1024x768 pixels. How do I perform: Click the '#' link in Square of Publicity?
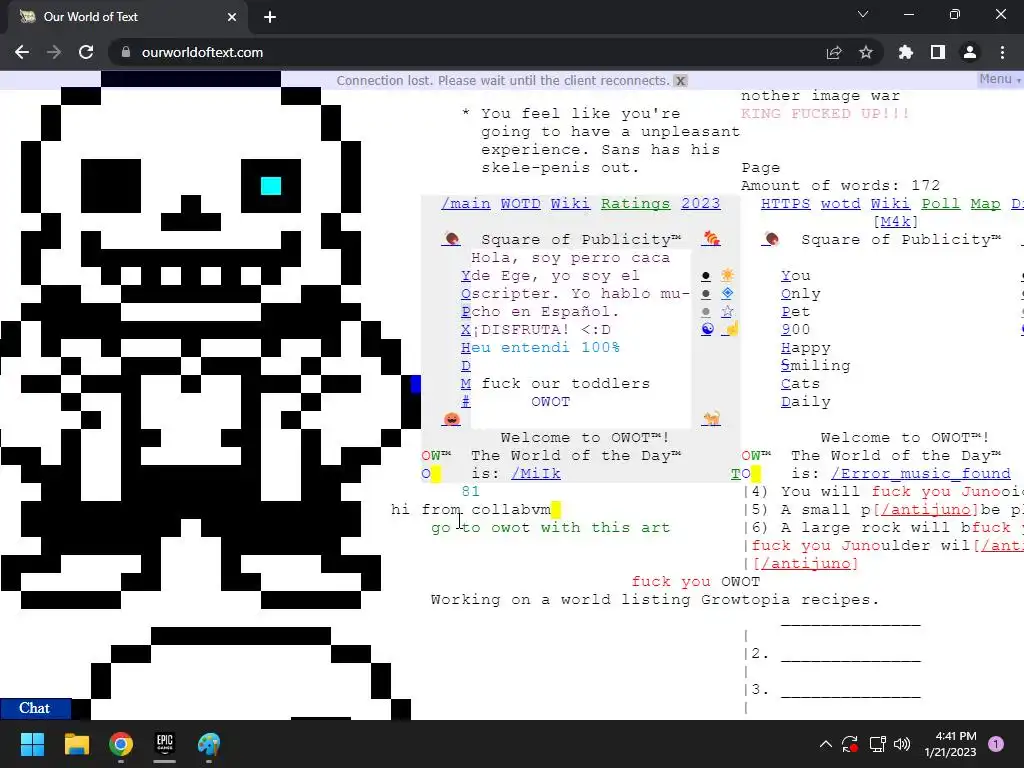coord(466,402)
